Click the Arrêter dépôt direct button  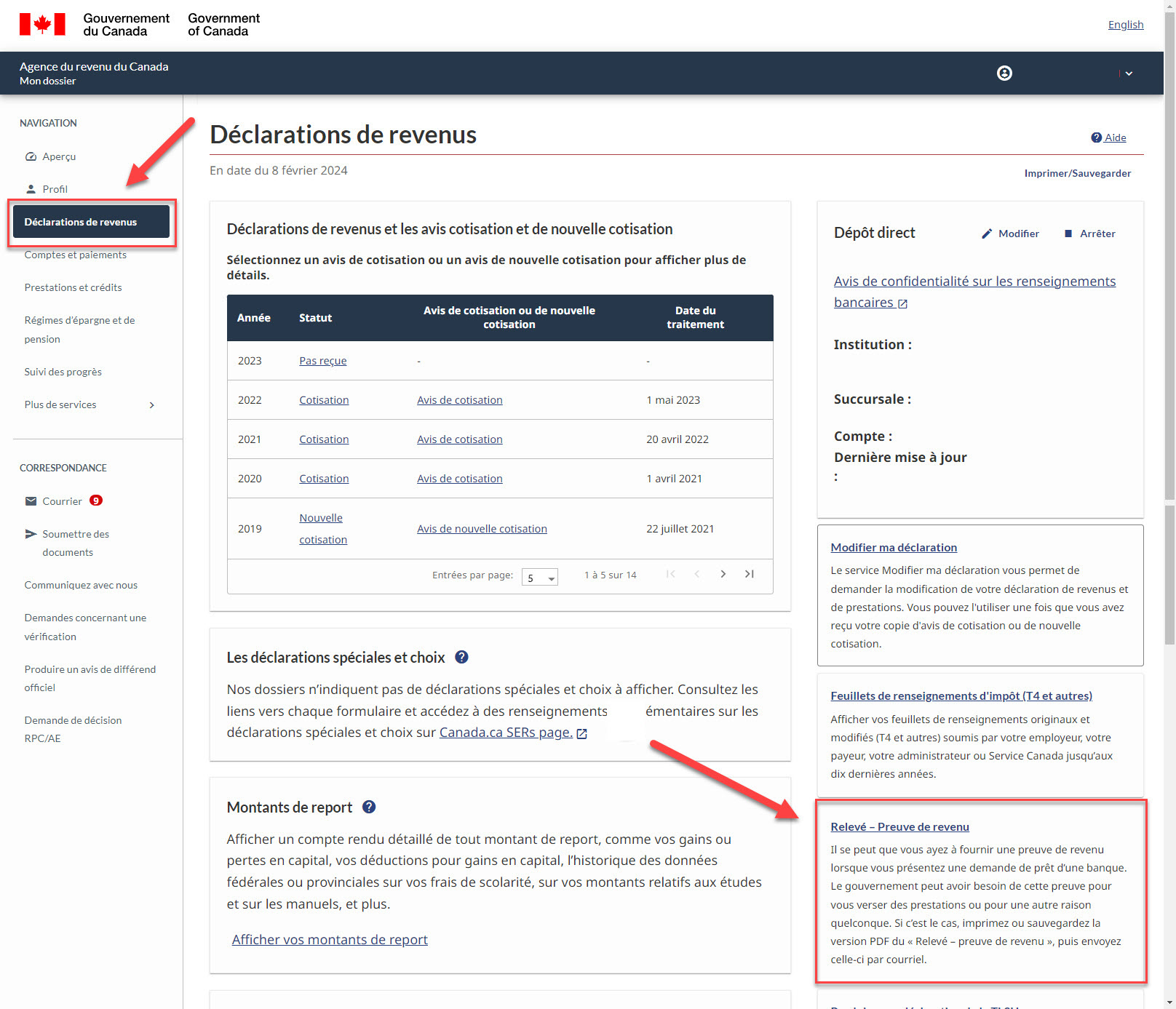(x=1089, y=234)
